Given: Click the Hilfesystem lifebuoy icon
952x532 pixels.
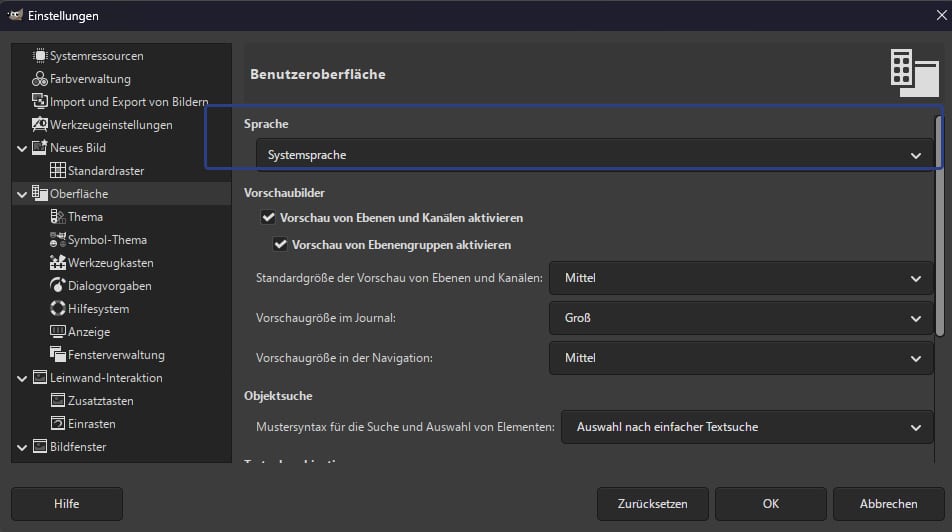Looking at the screenshot, I should tap(58, 309).
